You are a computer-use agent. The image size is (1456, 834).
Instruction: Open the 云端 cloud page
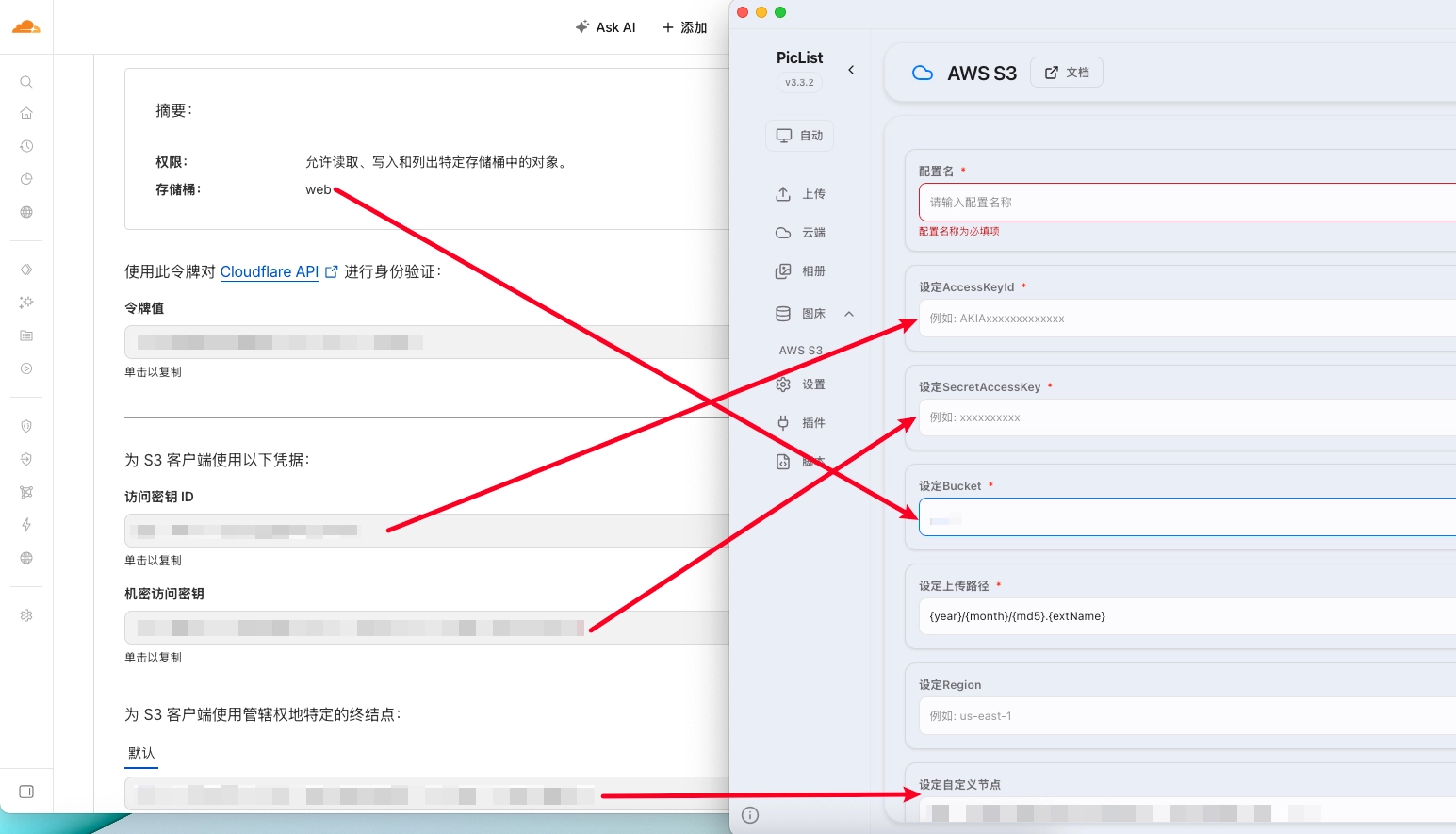[801, 233]
